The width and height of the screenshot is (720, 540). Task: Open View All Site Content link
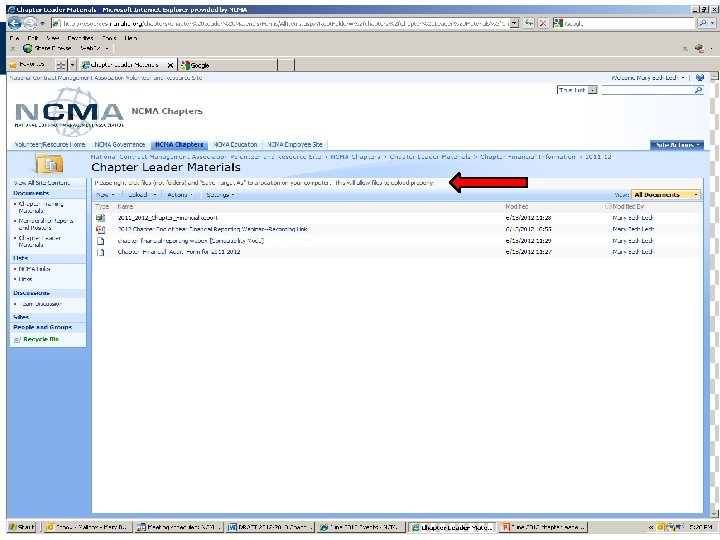tap(42, 183)
